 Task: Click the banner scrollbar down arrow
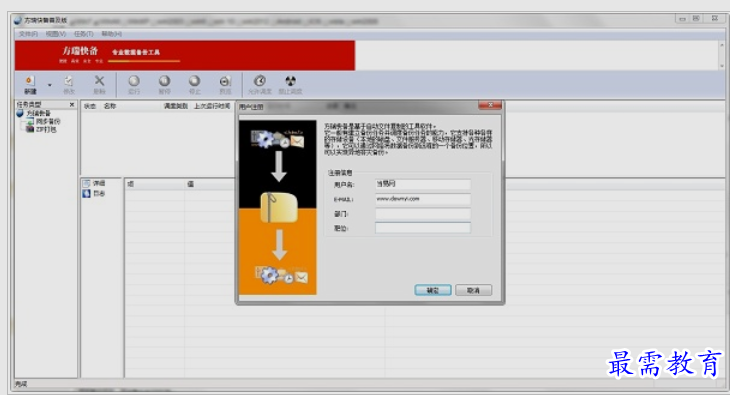click(722, 66)
